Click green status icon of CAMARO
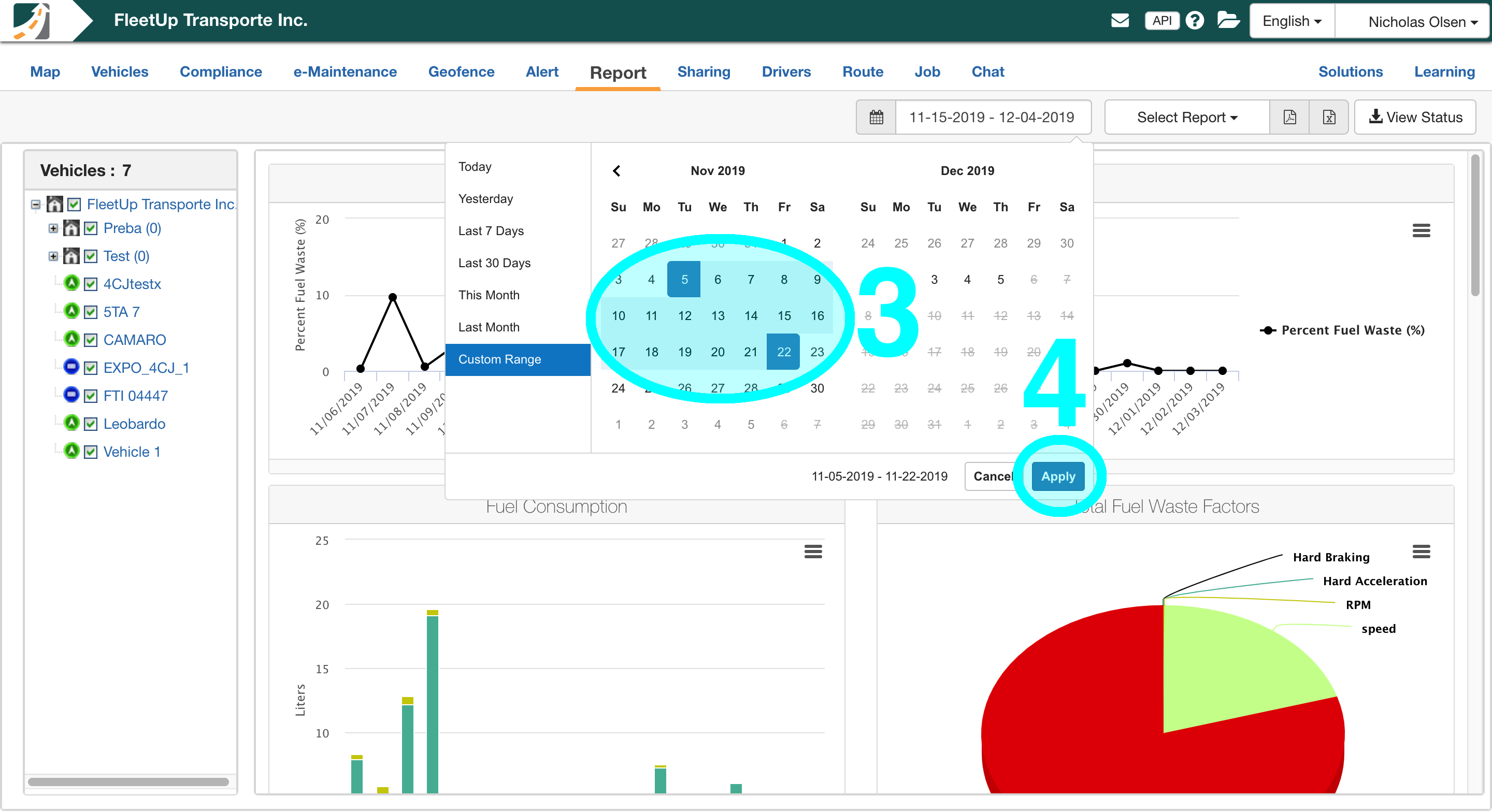The height and width of the screenshot is (812, 1492). point(71,339)
